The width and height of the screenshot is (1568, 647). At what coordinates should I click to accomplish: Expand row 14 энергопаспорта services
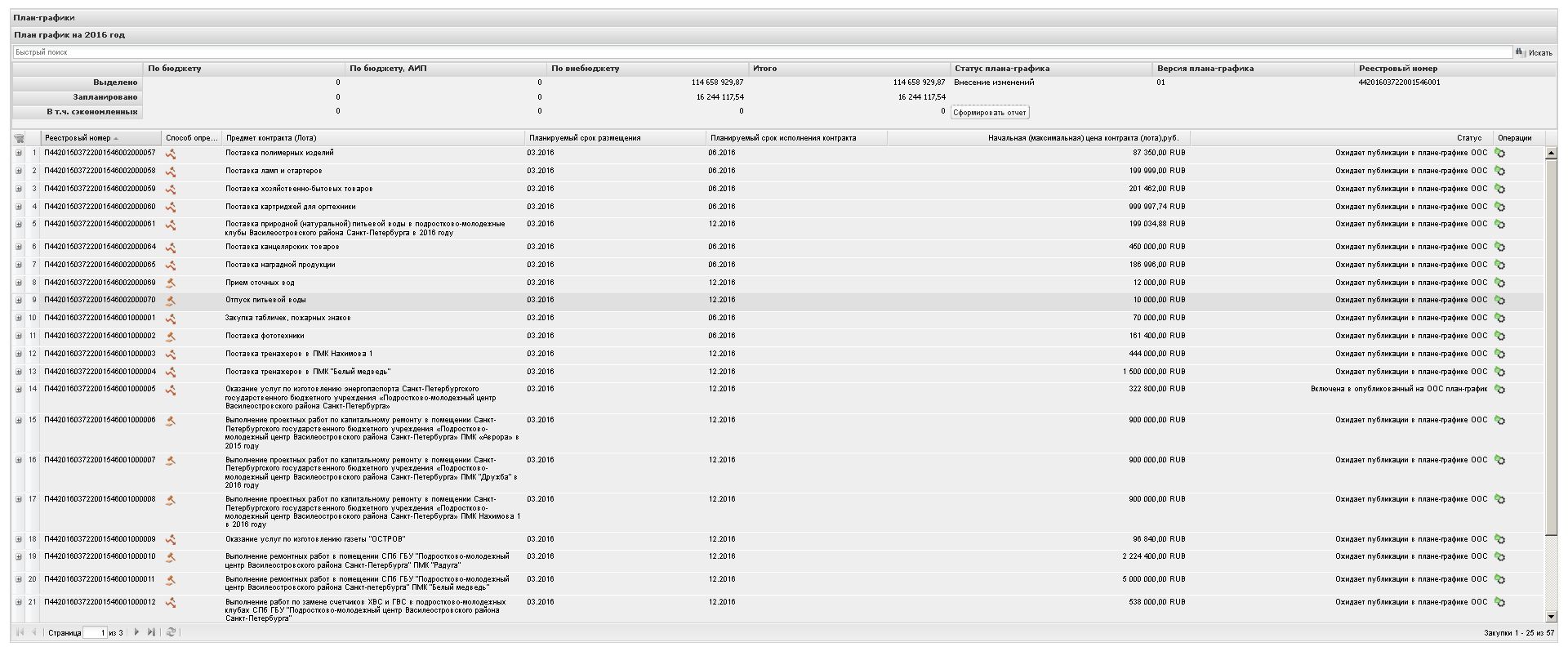click(x=19, y=389)
